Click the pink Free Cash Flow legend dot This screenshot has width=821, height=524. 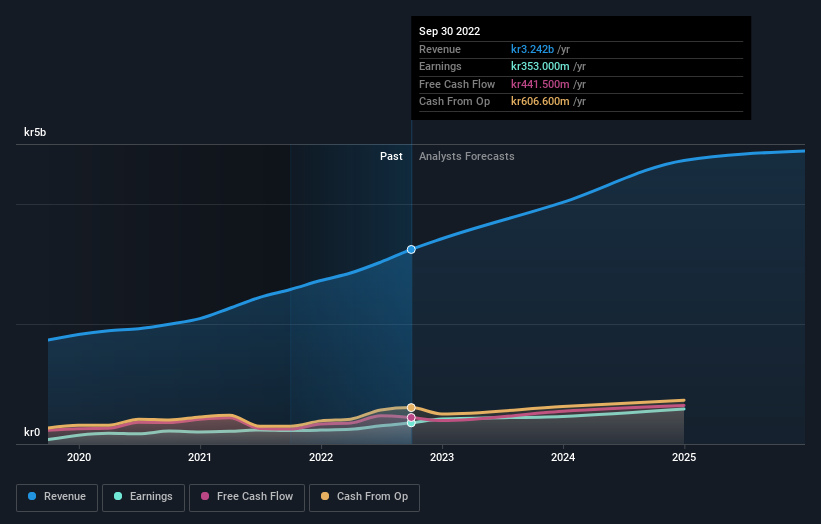(205, 496)
